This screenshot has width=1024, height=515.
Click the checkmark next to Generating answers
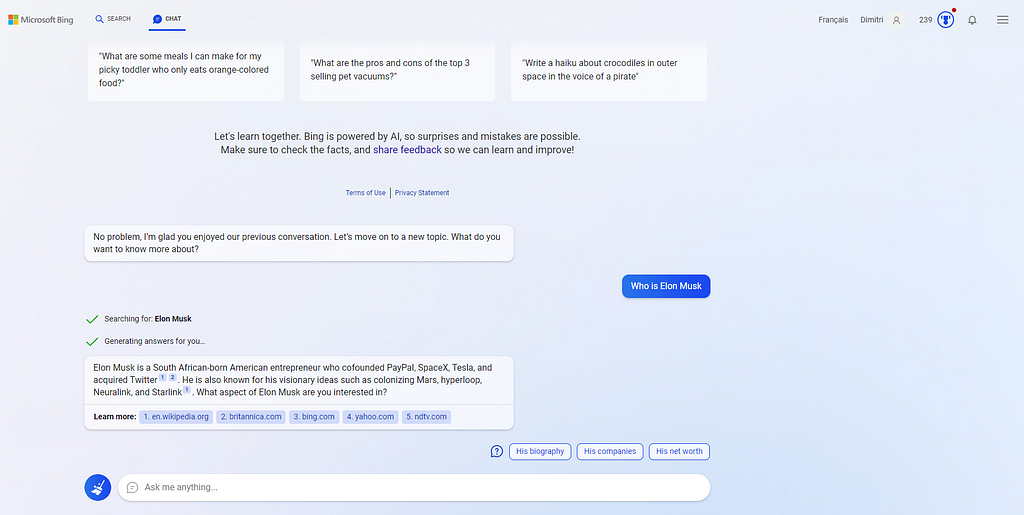point(92,341)
